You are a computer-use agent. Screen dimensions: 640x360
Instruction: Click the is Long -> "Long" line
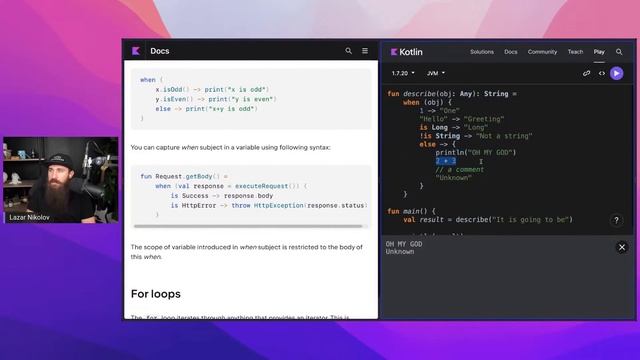point(453,127)
